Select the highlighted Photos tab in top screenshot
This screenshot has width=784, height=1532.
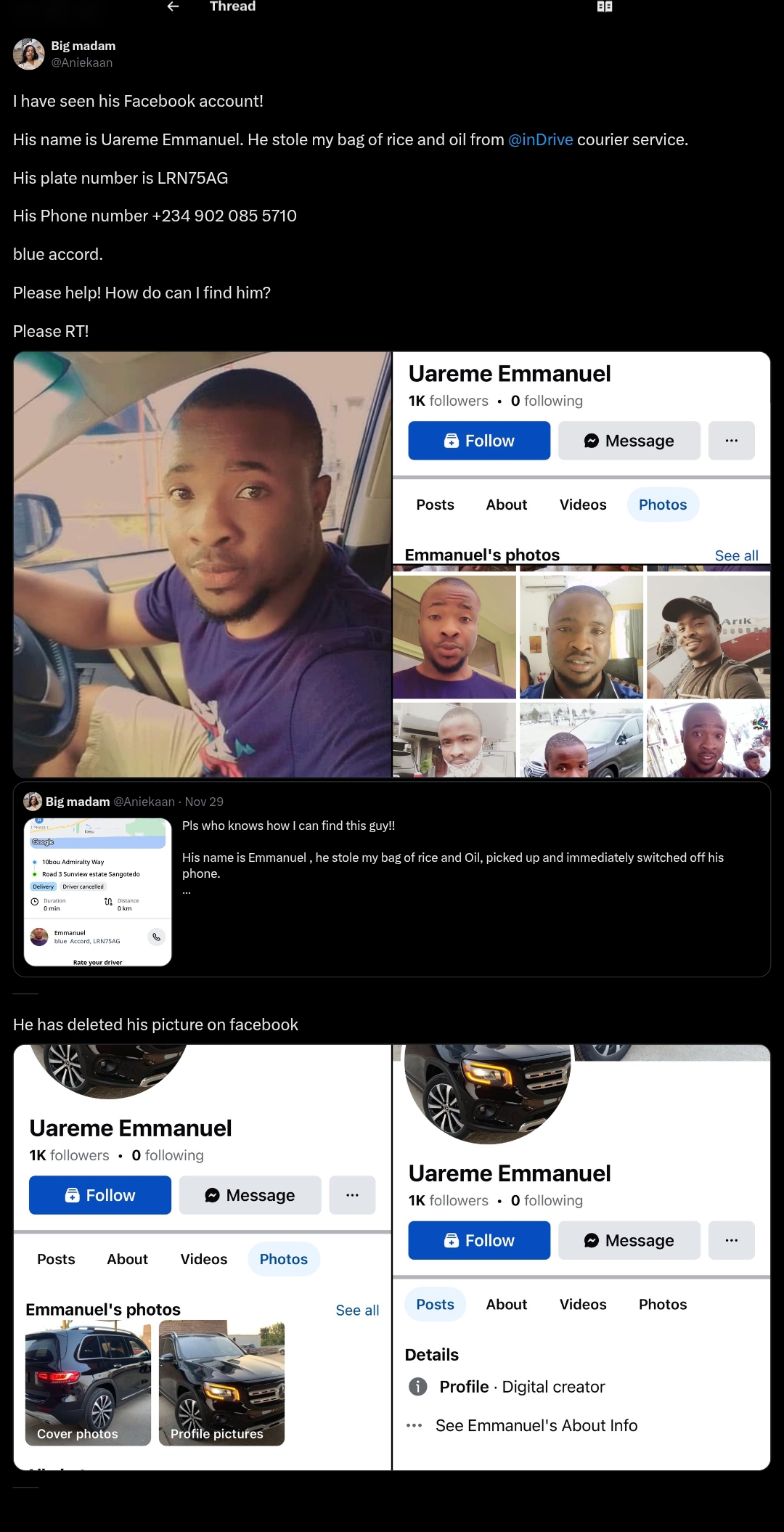point(663,505)
